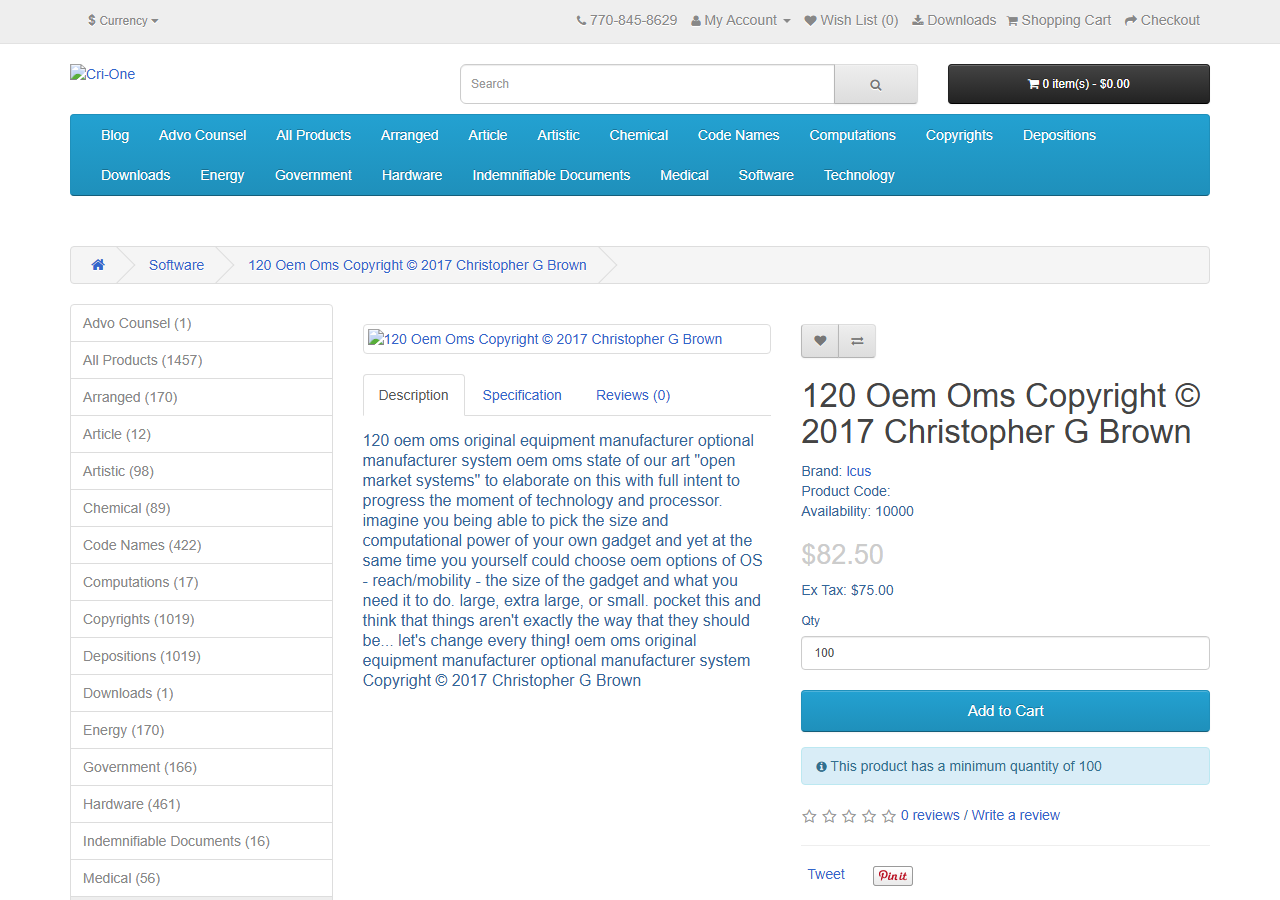
Task: Open Chemical in the navigation menu
Action: pyautogui.click(x=639, y=135)
